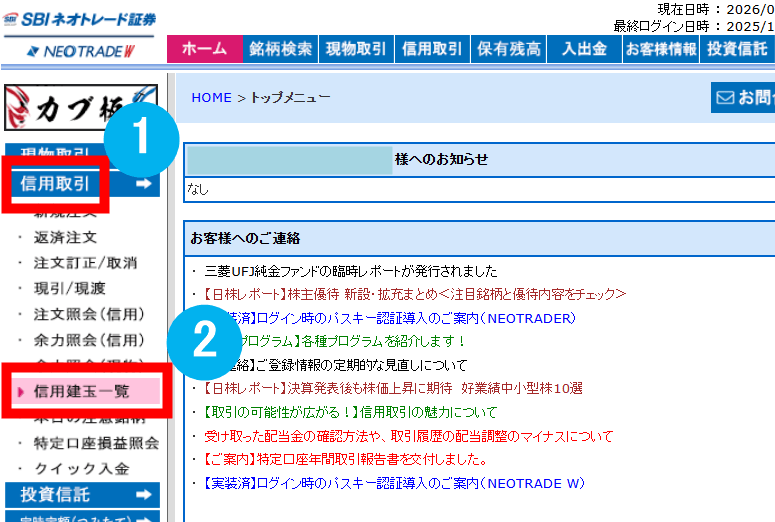Open the 信用取引の魅力について link
Viewport: 775px width, 522px height.
coord(350,412)
